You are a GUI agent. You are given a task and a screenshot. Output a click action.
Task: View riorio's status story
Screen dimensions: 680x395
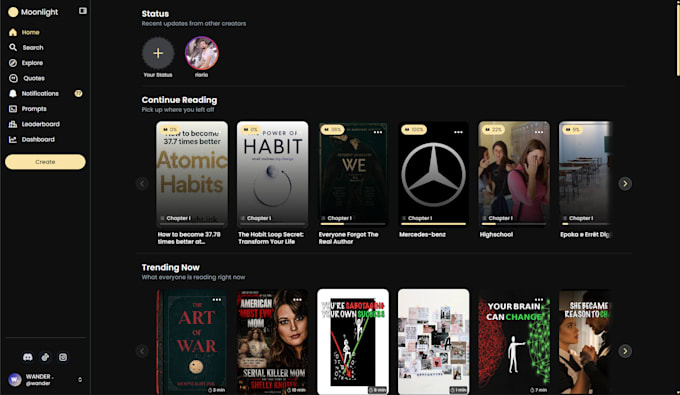pos(202,53)
